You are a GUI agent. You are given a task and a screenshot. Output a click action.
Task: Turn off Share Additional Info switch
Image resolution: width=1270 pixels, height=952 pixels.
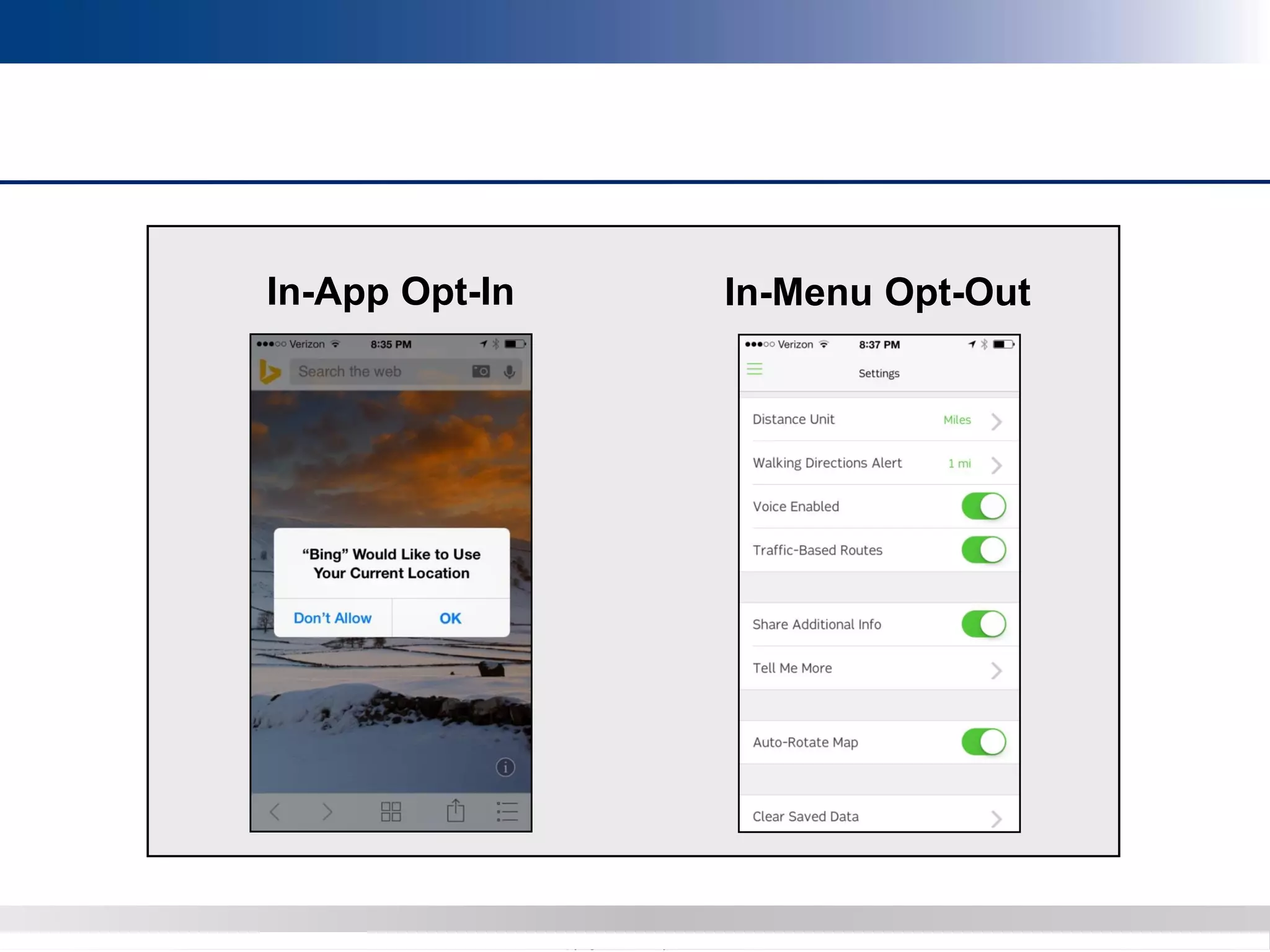[x=984, y=624]
